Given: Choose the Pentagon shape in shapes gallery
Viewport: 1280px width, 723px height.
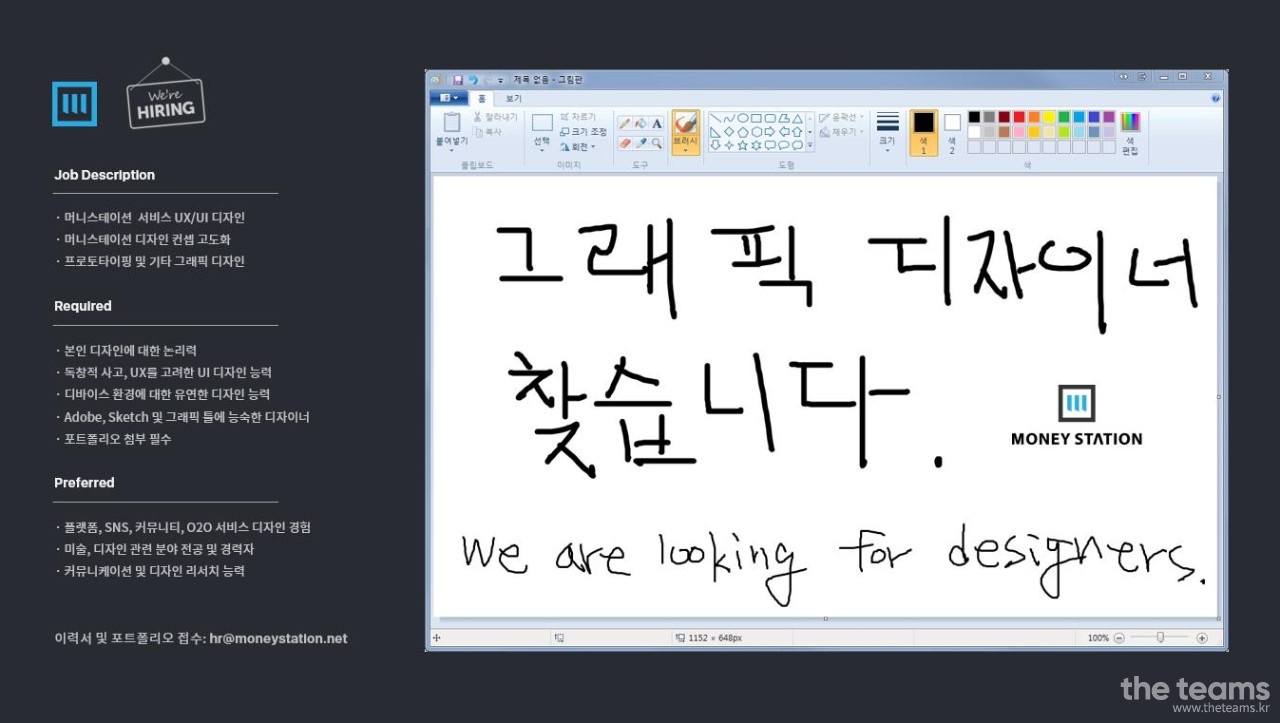Looking at the screenshot, I should (743, 132).
